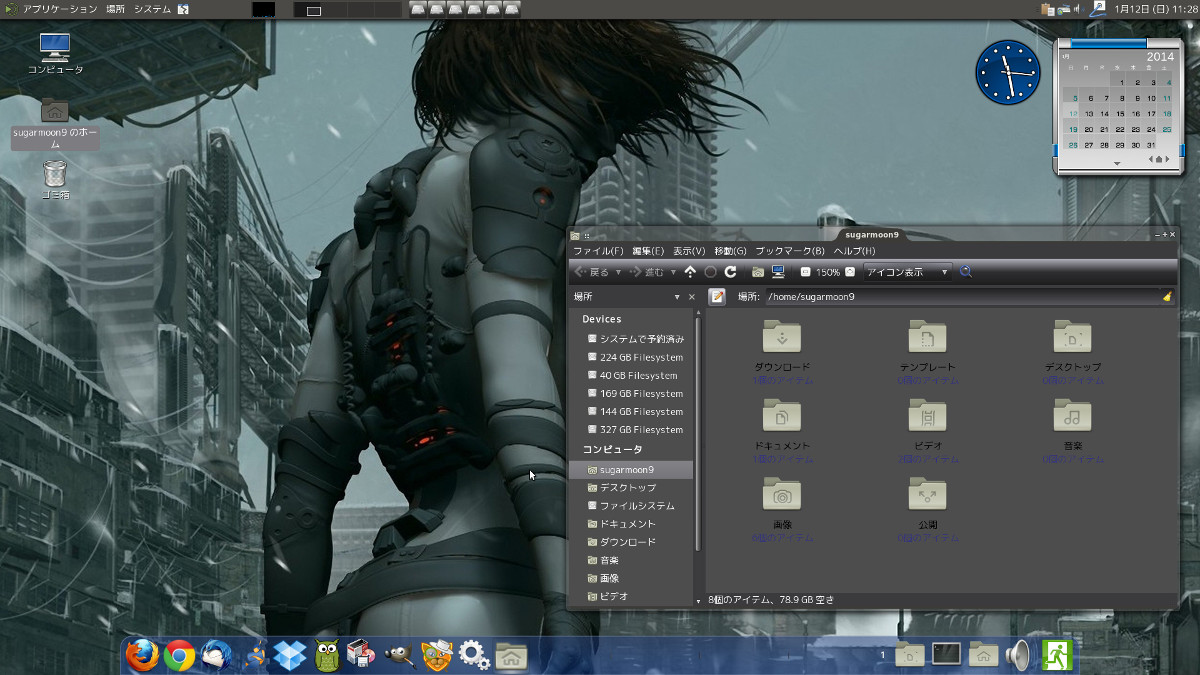Image resolution: width=1200 pixels, height=675 pixels.
Task: Select sugarmoon9 home folder desktop icon
Action: (55, 123)
